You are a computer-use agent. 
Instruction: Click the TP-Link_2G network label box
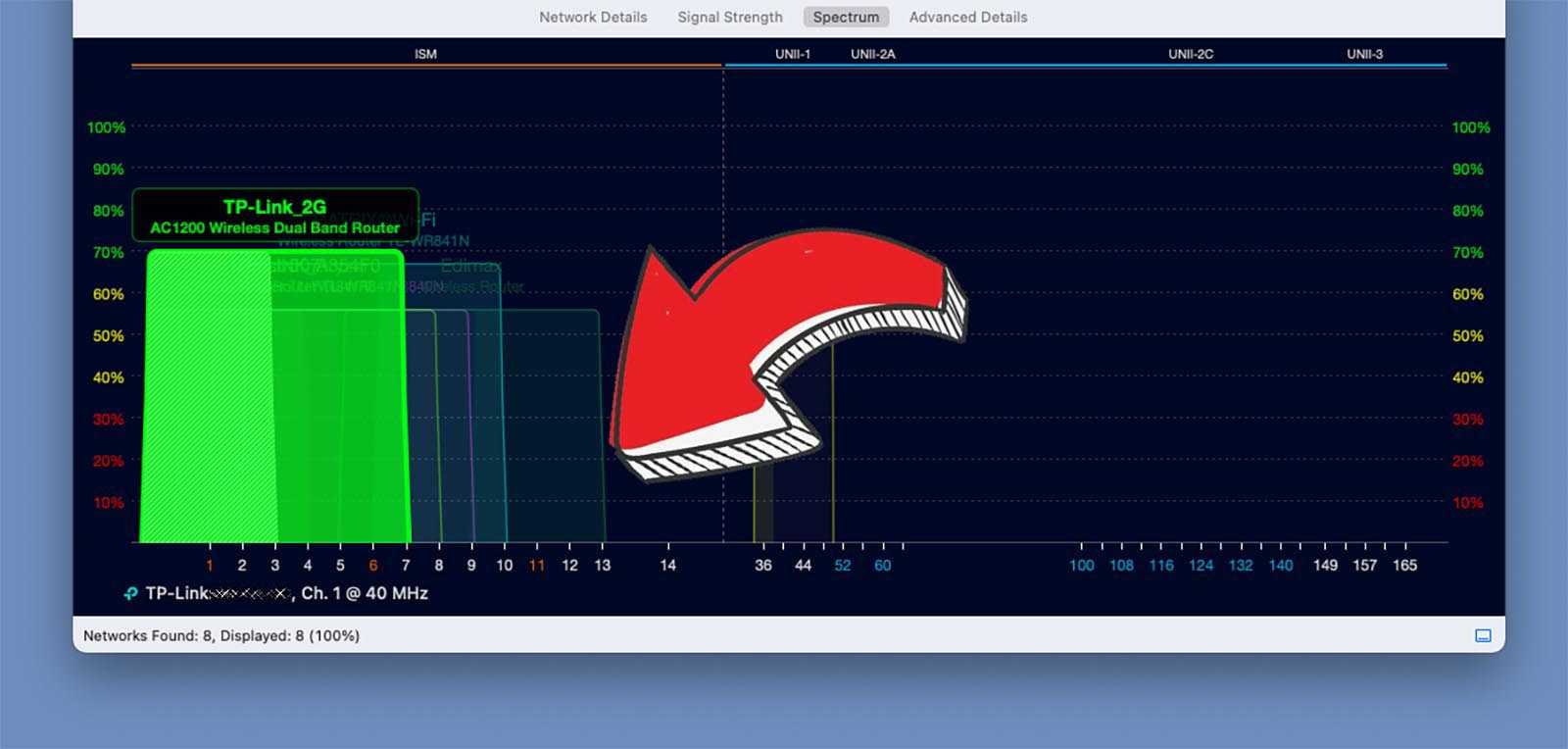275,216
